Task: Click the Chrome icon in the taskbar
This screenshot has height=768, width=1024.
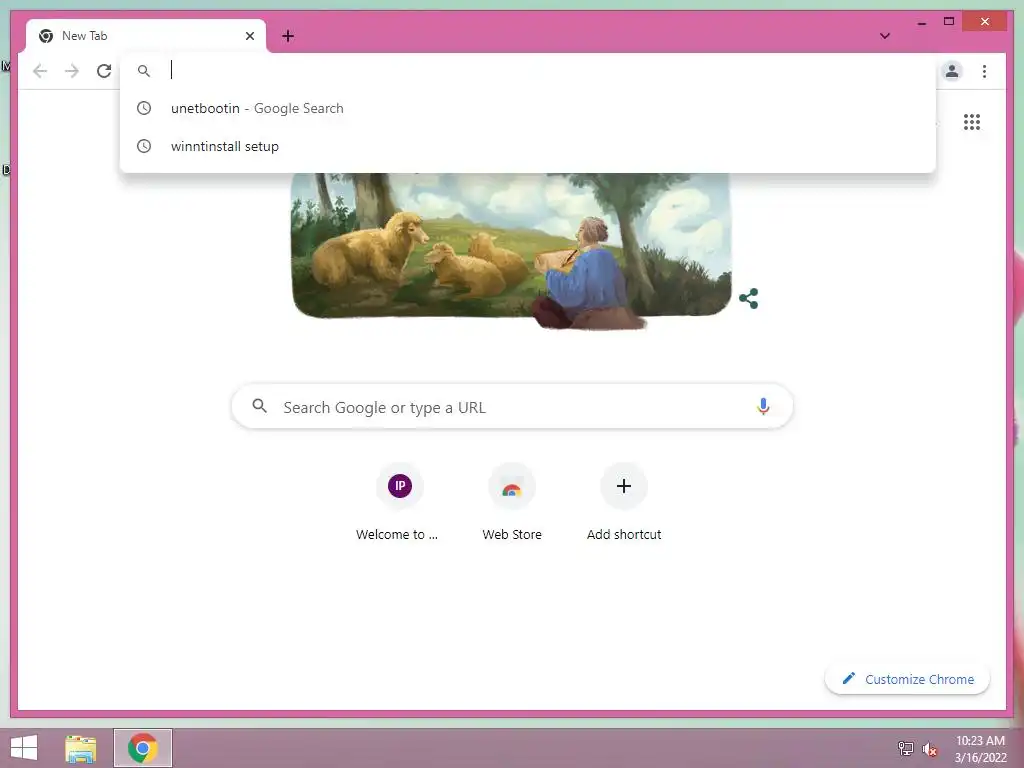Action: [143, 748]
